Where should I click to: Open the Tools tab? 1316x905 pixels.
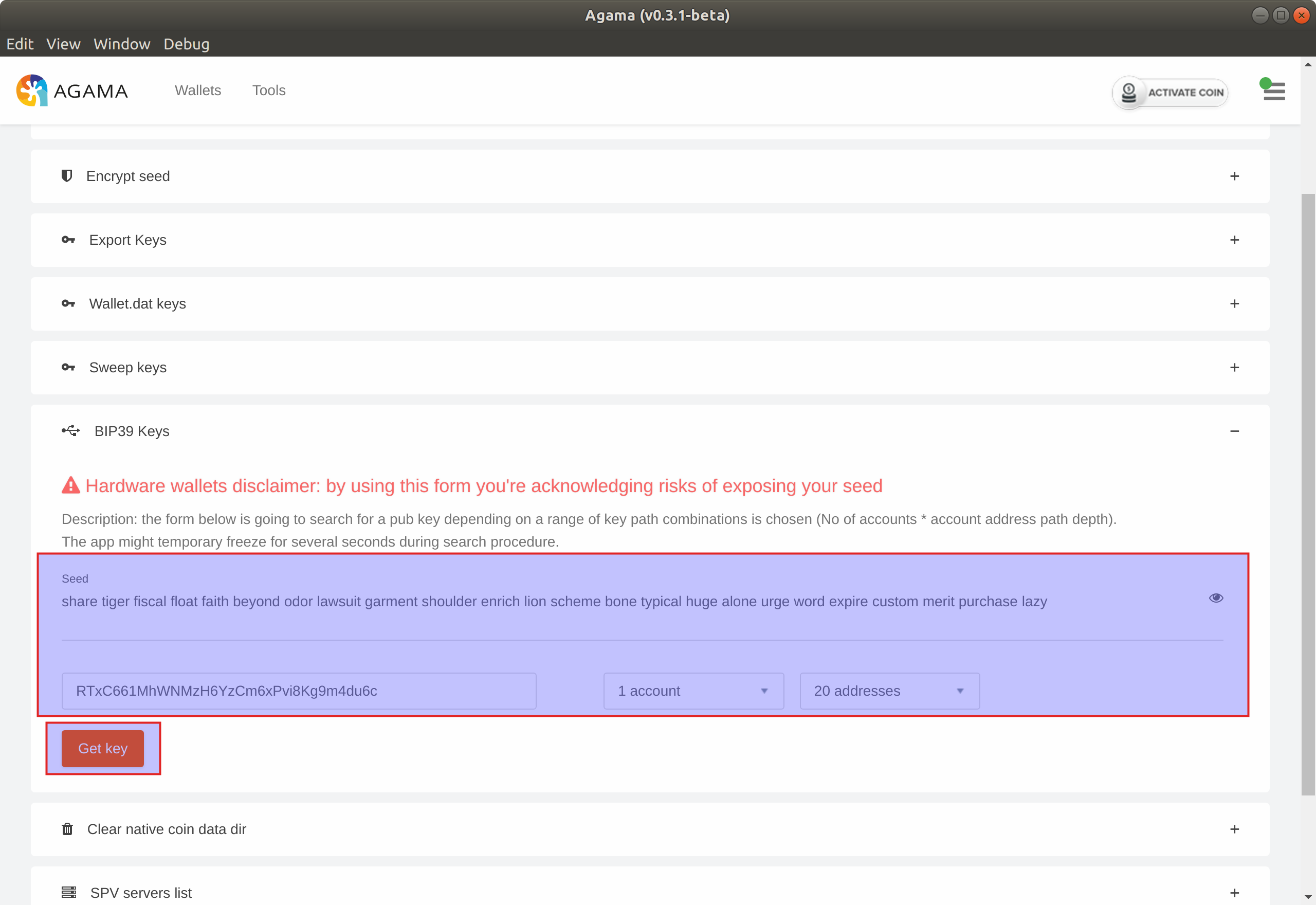coord(269,90)
